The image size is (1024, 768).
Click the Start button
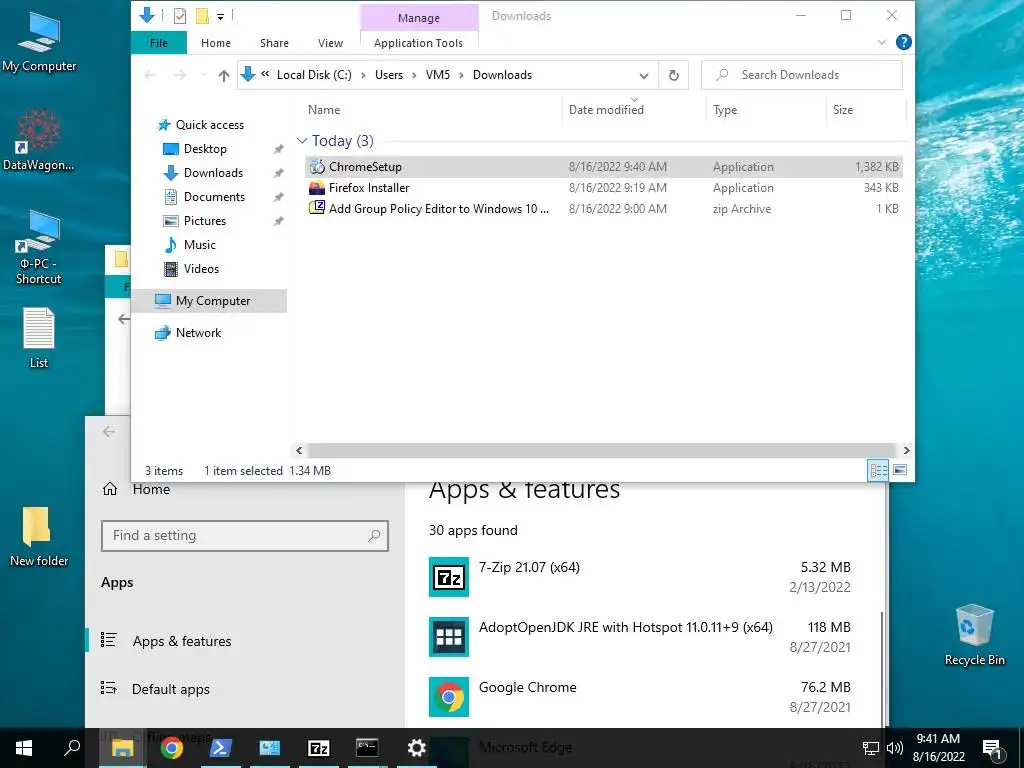click(24, 748)
